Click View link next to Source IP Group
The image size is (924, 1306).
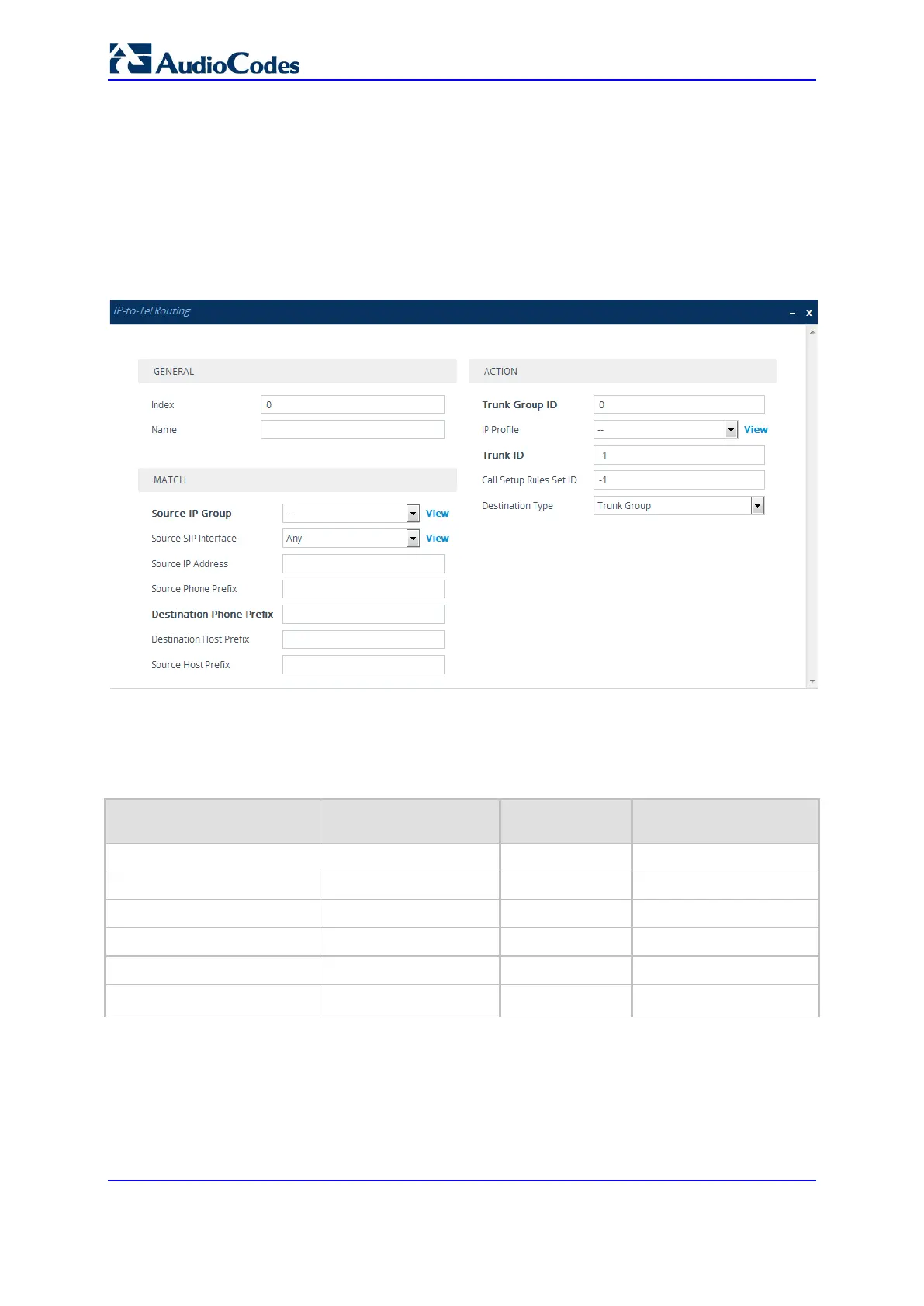tap(438, 514)
